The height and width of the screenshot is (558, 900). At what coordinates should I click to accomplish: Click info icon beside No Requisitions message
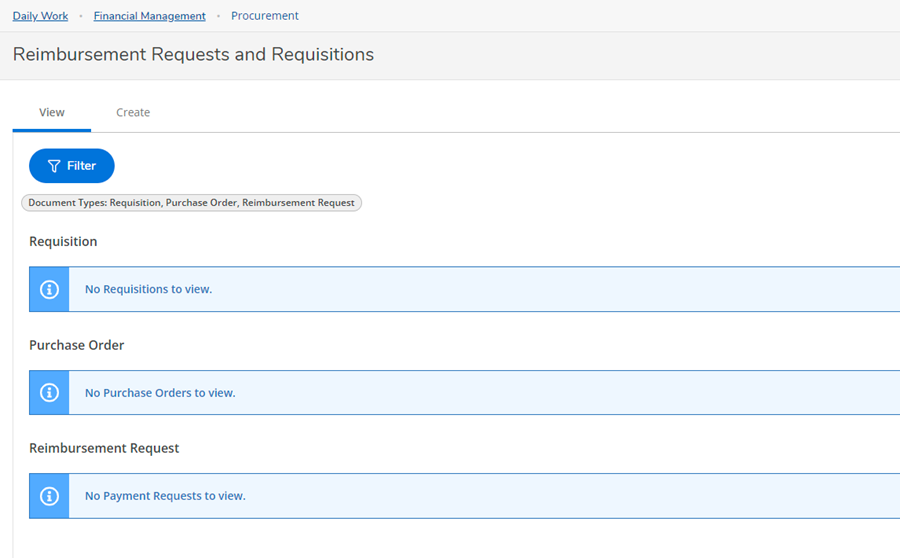click(49, 289)
